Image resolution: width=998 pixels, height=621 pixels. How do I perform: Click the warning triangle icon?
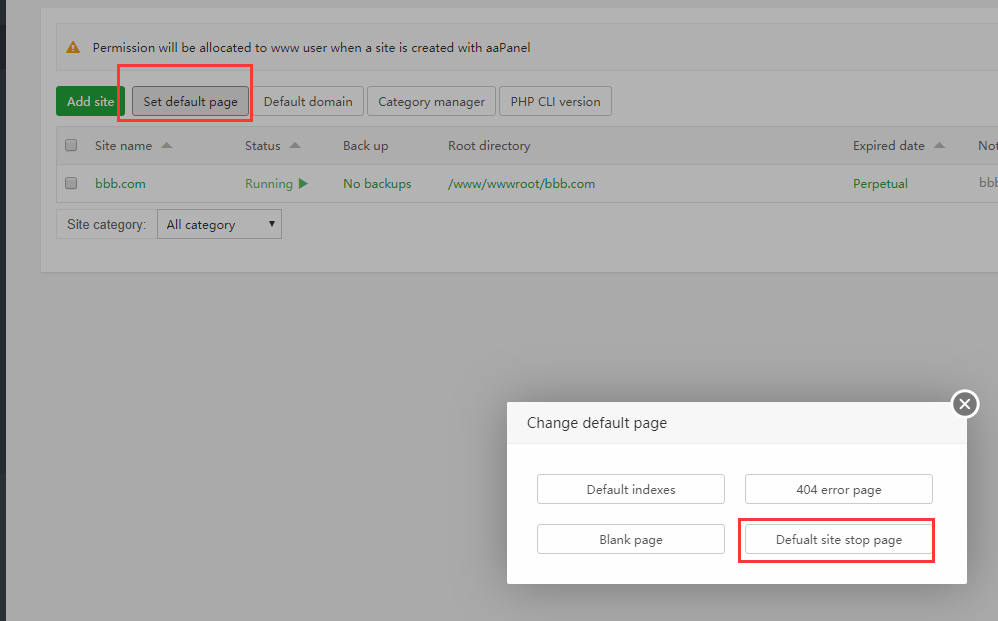click(x=73, y=47)
